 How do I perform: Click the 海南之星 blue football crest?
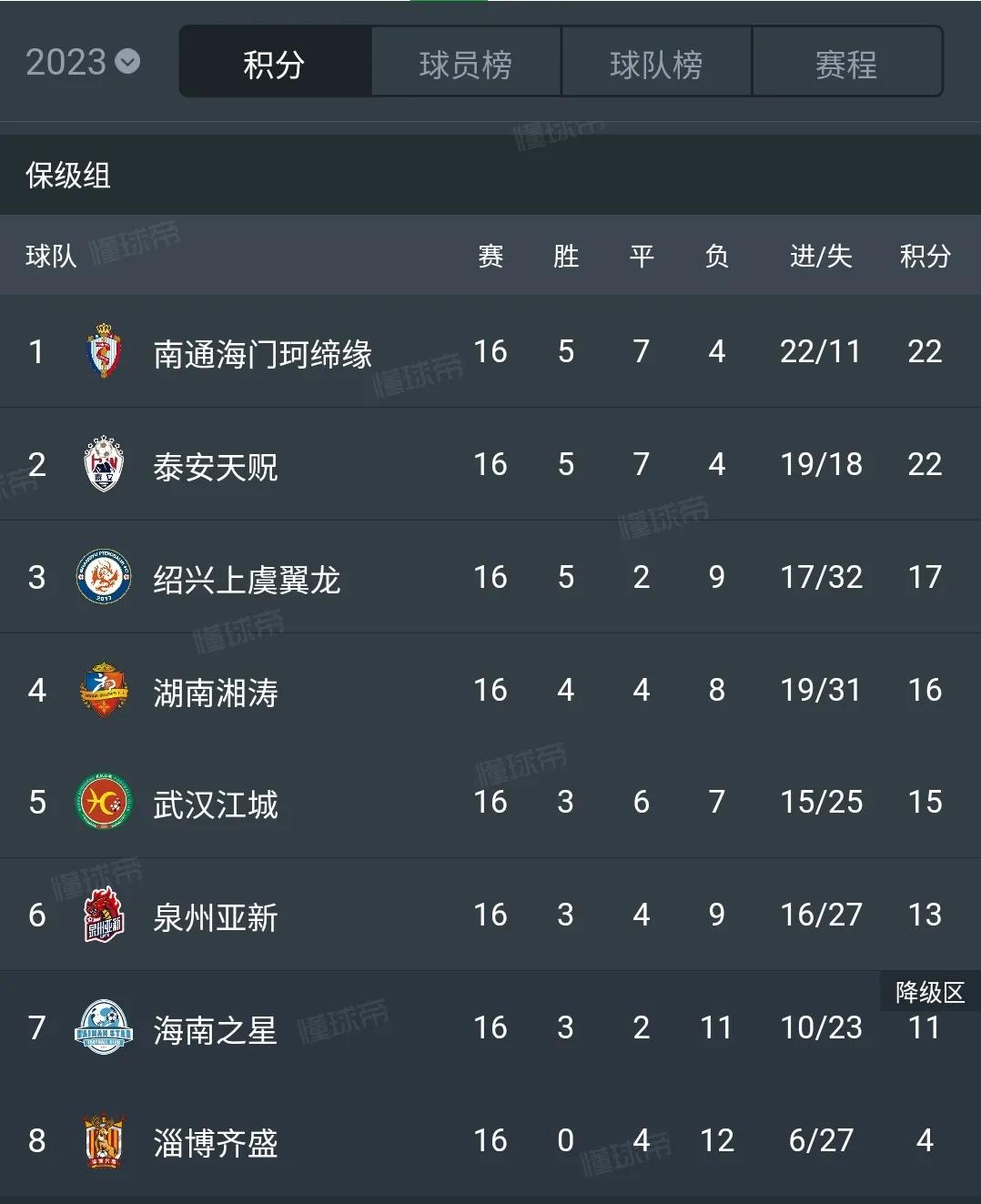click(x=104, y=1027)
